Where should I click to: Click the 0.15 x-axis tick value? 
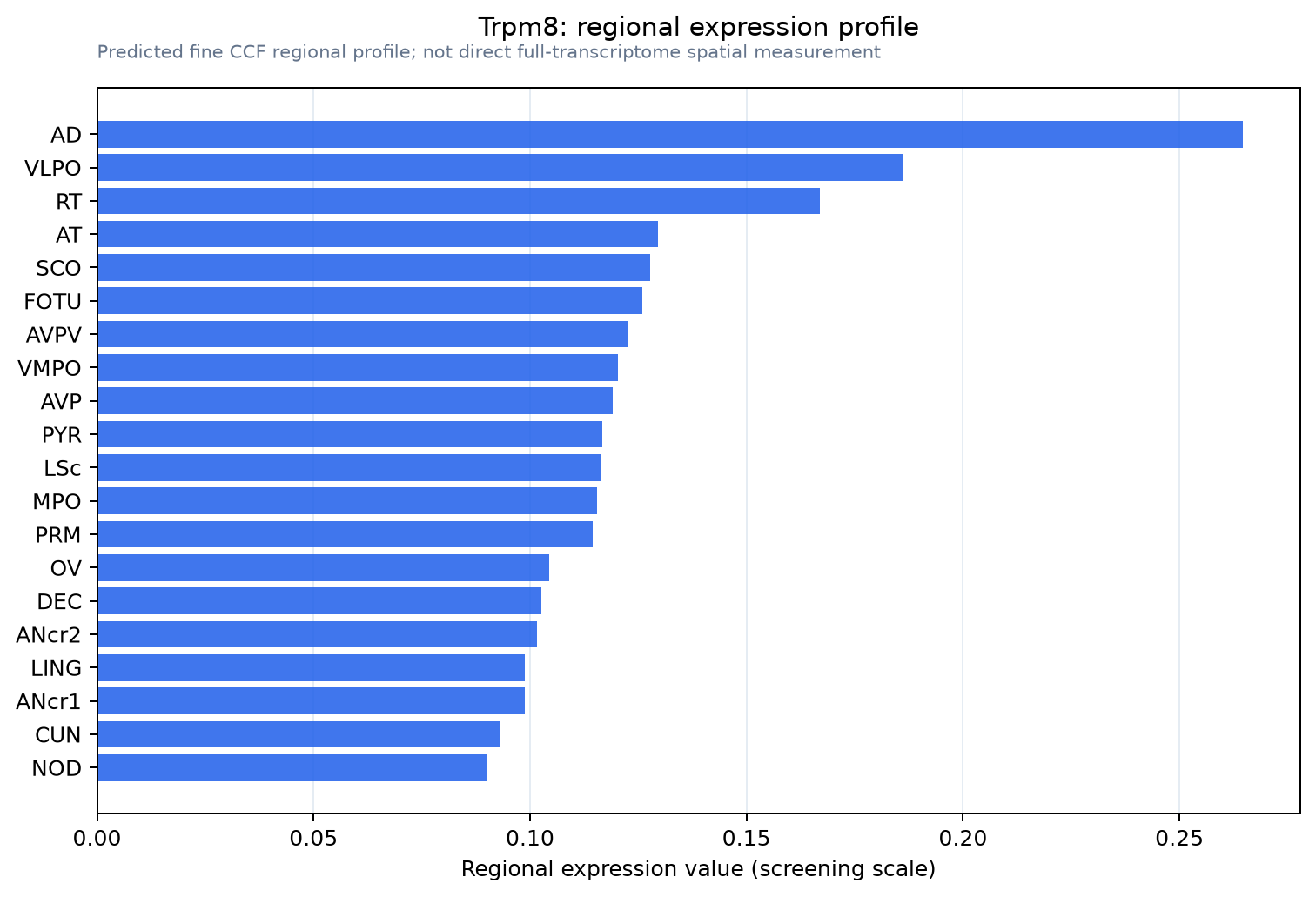746,838
